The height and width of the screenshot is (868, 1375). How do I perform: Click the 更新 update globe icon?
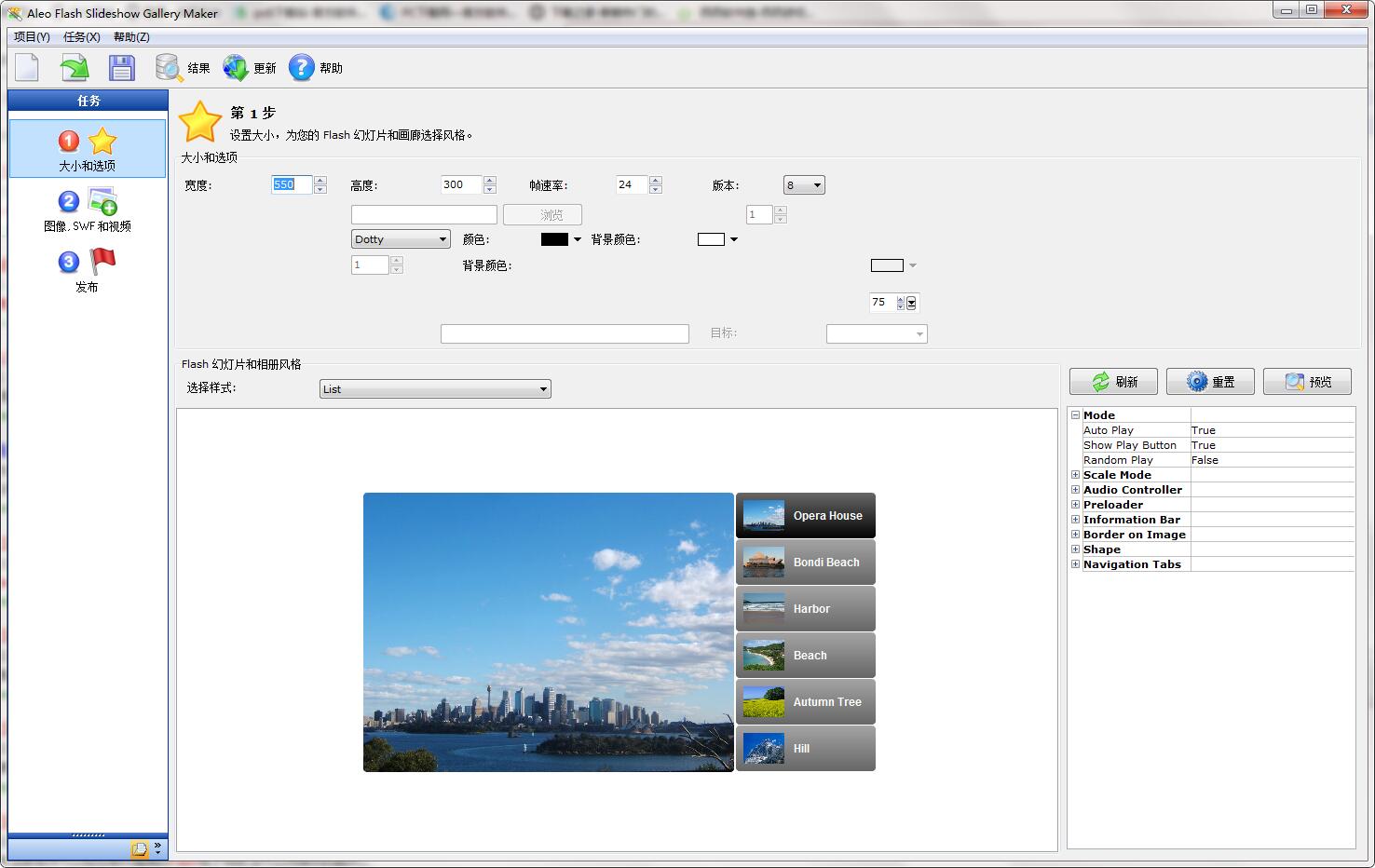tap(236, 68)
